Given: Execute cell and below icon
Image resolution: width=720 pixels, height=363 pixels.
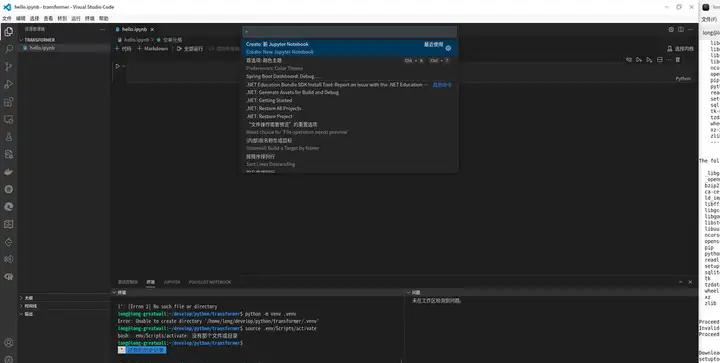Looking at the screenshot, I should [649, 60].
